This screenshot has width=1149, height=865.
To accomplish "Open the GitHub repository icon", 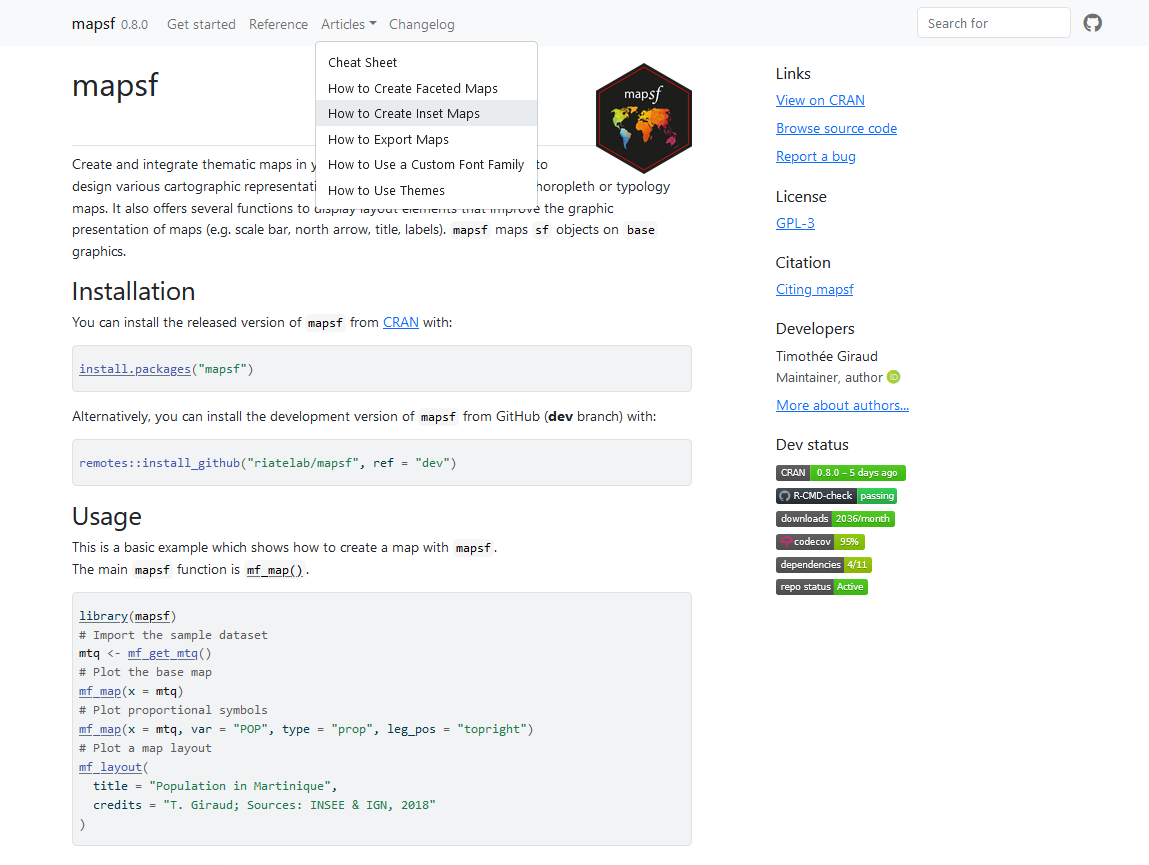I will [x=1093, y=23].
